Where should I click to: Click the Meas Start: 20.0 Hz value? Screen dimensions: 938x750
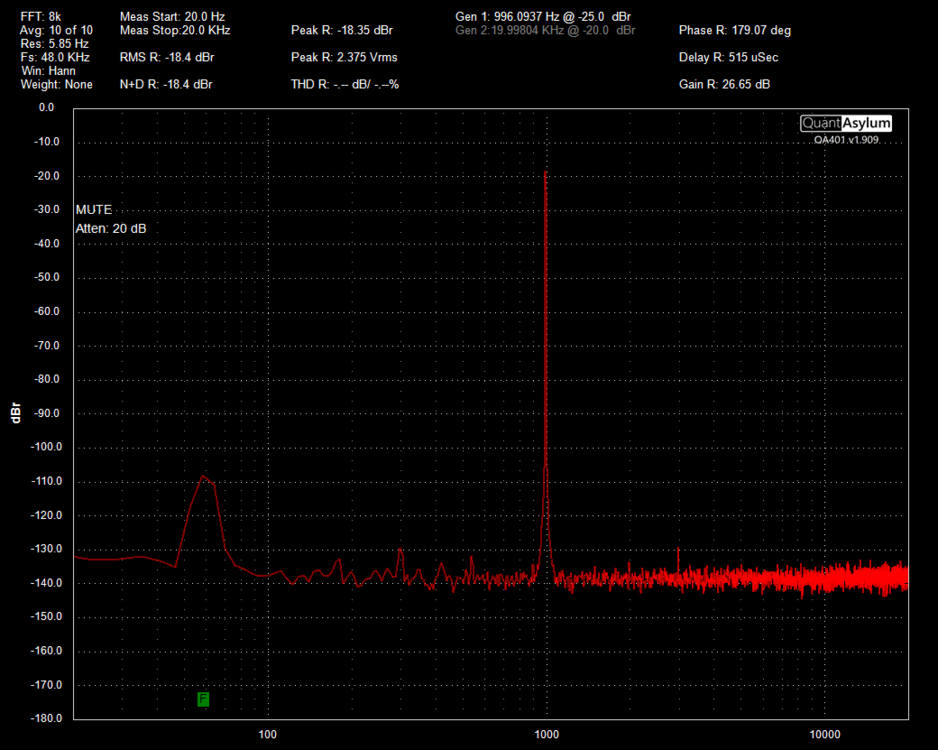[x=172, y=18]
